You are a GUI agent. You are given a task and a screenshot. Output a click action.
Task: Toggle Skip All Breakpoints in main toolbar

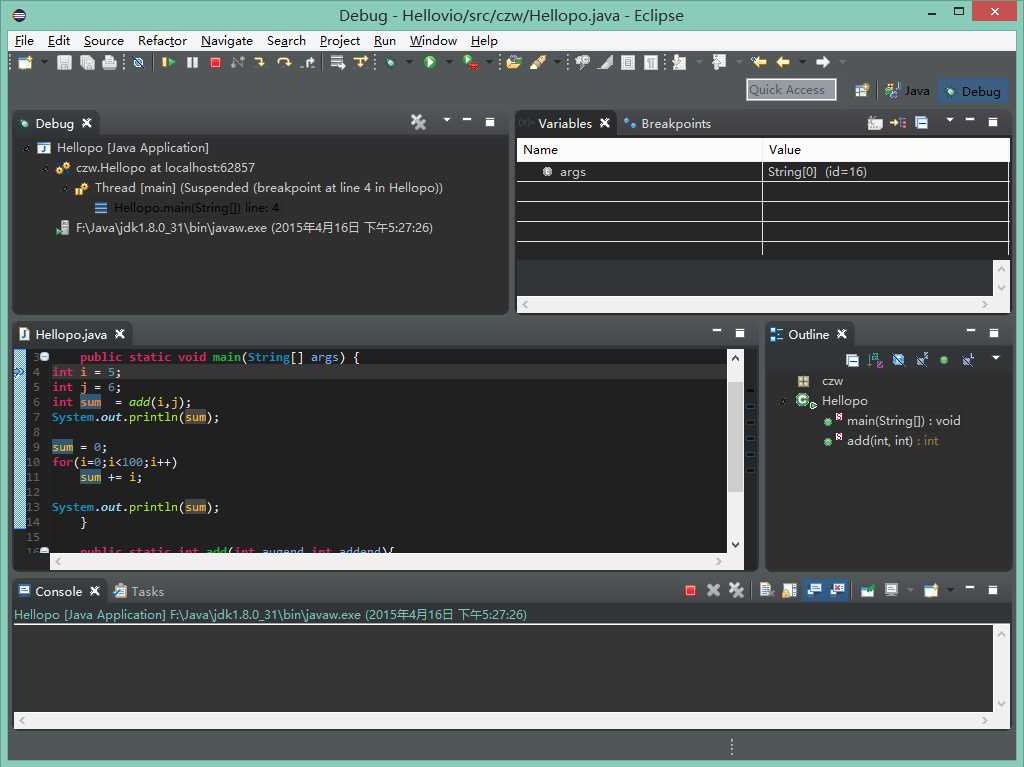[x=138, y=63]
